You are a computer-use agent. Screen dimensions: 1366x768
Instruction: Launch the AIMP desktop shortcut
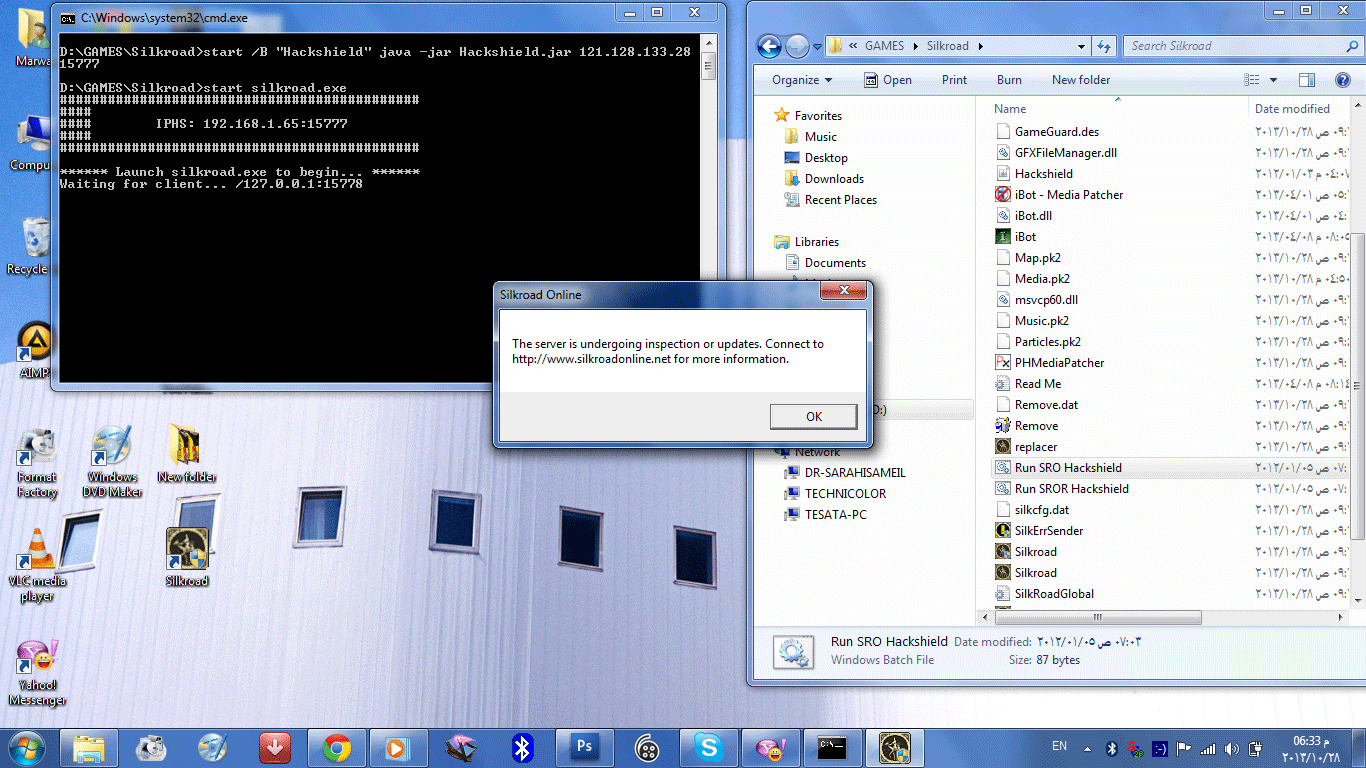[x=36, y=350]
